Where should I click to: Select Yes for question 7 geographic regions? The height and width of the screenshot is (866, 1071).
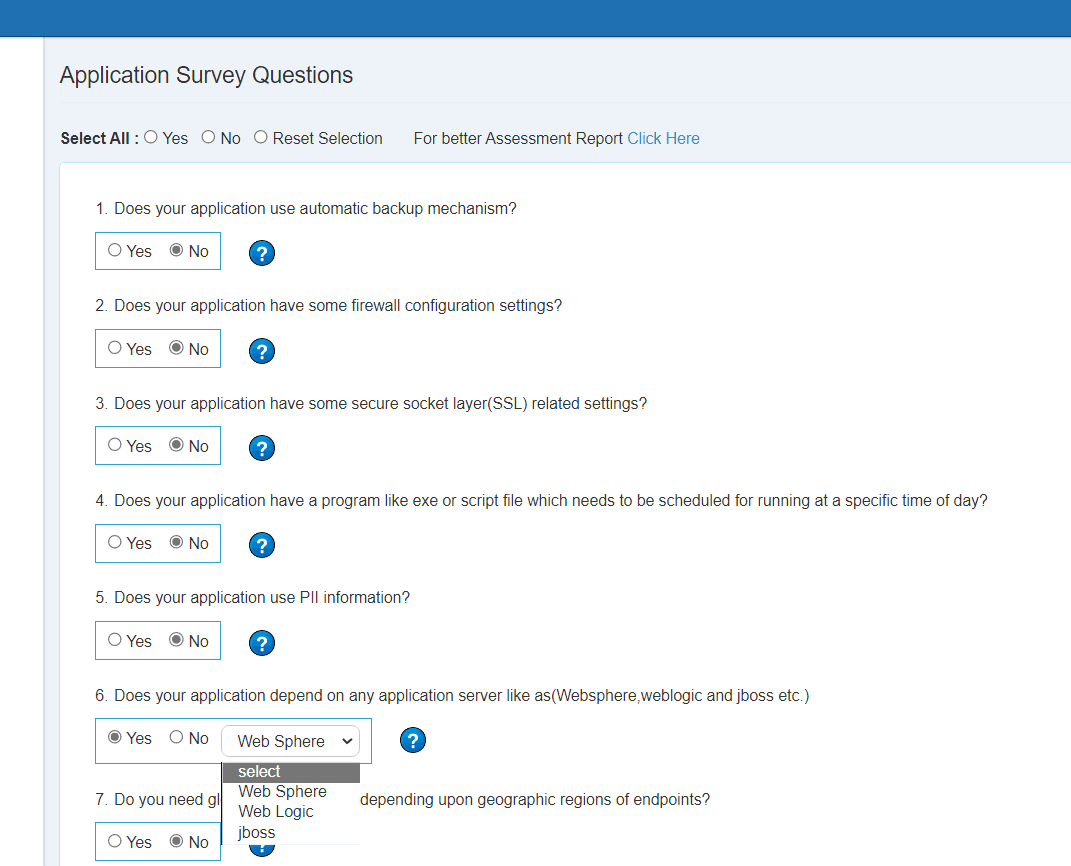[x=115, y=841]
